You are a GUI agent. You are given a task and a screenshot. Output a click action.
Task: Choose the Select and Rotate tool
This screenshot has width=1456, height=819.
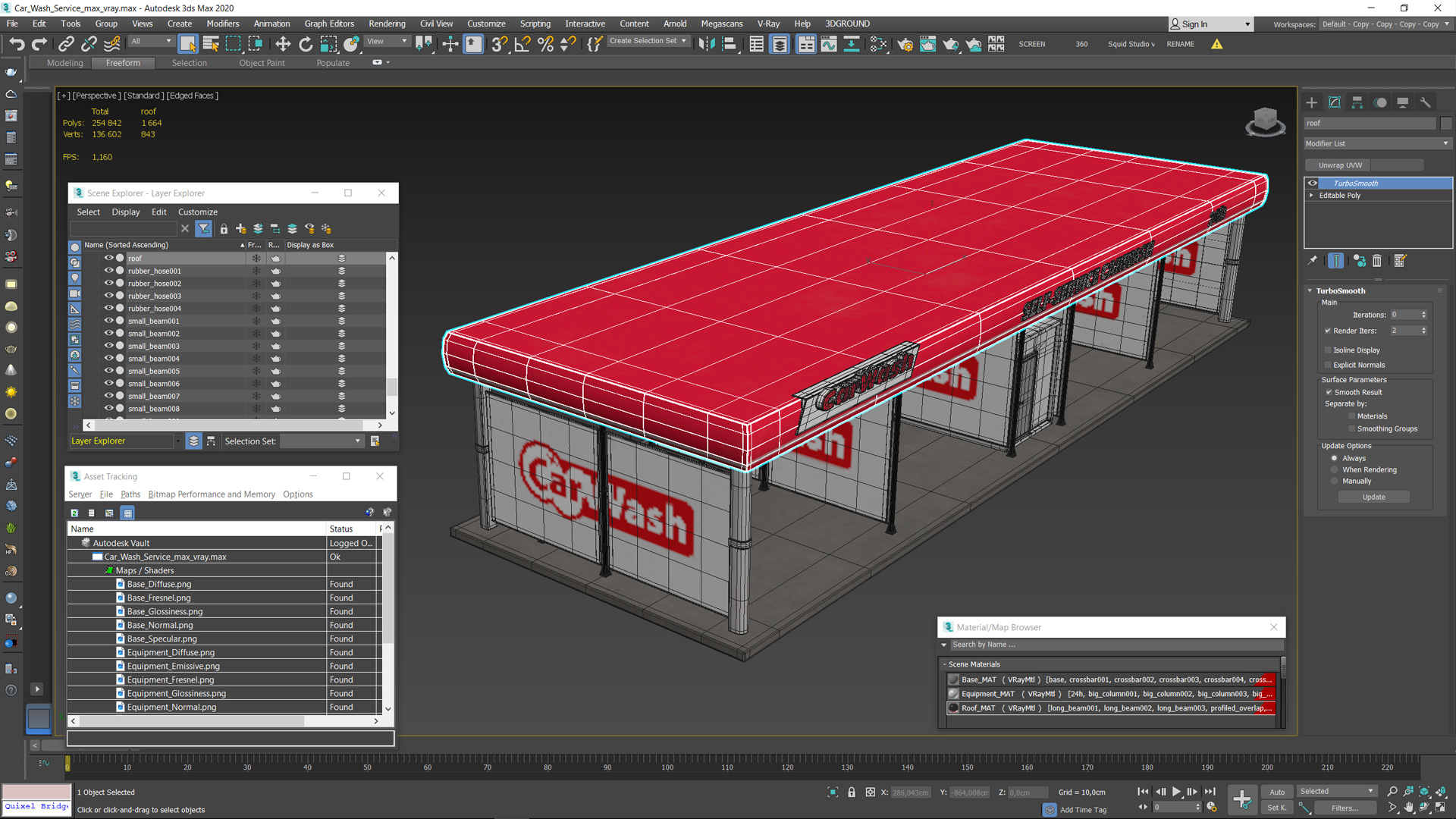(x=306, y=44)
